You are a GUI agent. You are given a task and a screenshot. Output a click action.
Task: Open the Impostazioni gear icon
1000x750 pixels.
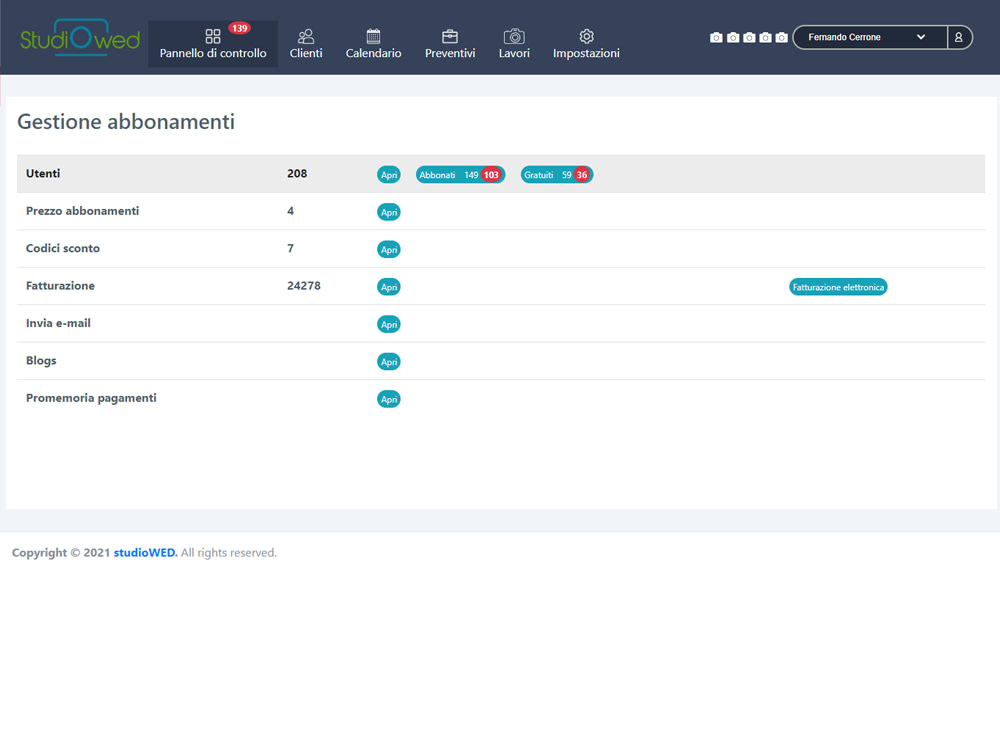586,36
